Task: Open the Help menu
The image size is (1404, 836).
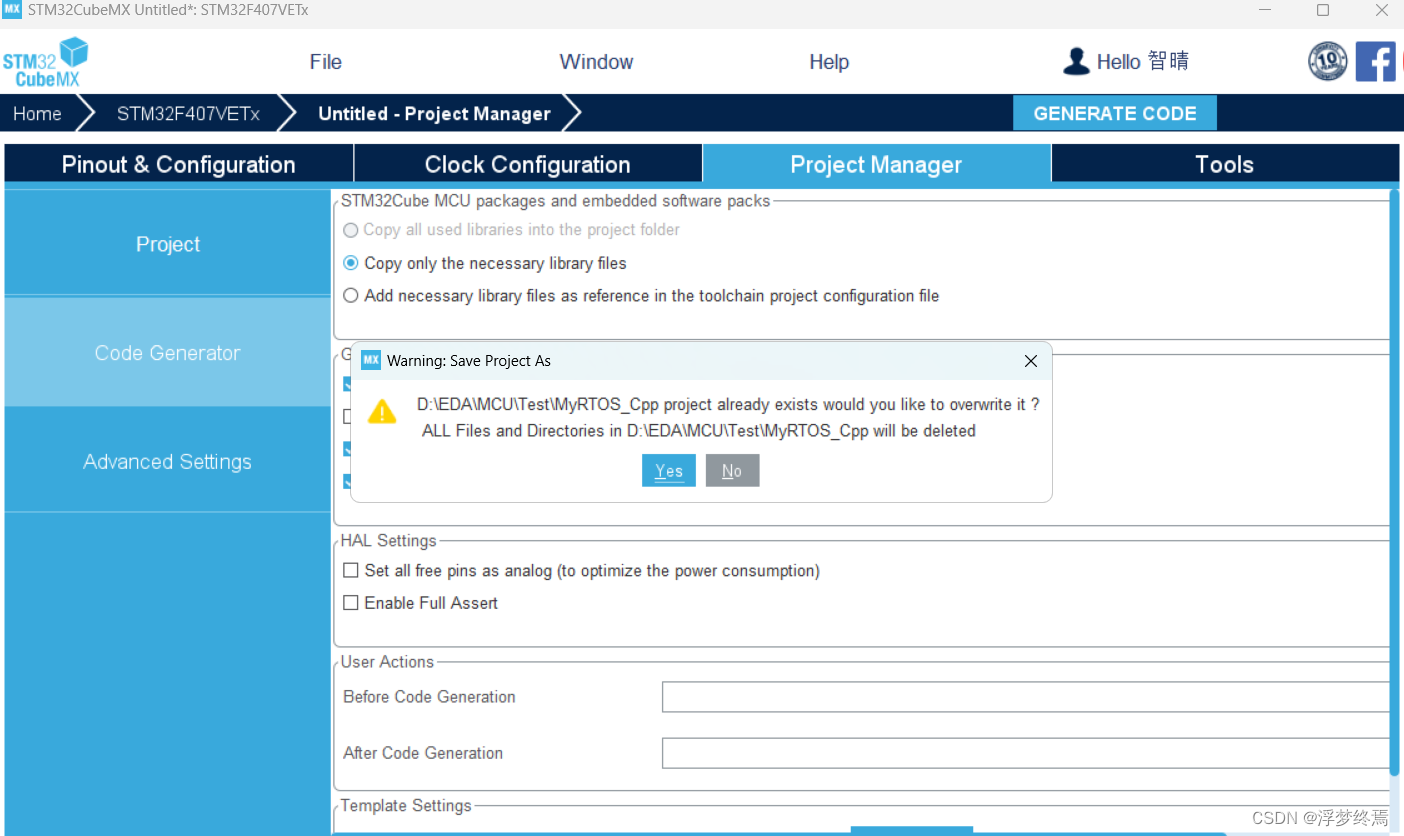Action: coord(829,62)
